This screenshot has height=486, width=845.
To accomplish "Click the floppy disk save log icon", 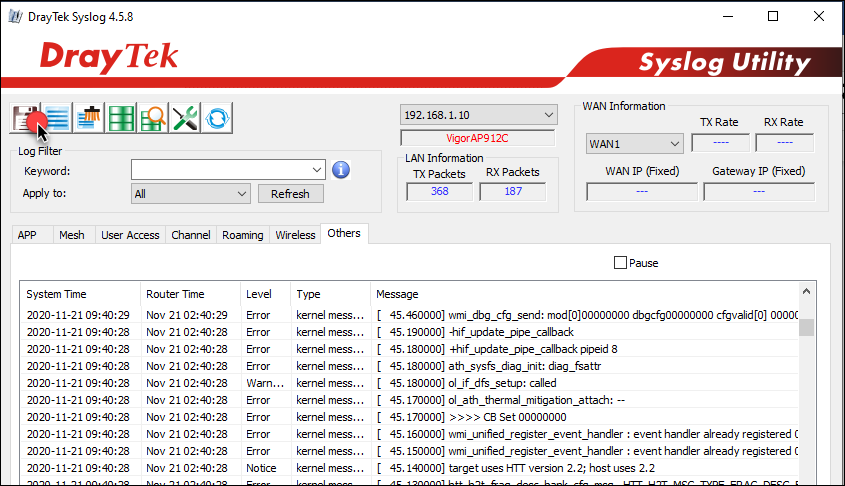I will point(25,118).
